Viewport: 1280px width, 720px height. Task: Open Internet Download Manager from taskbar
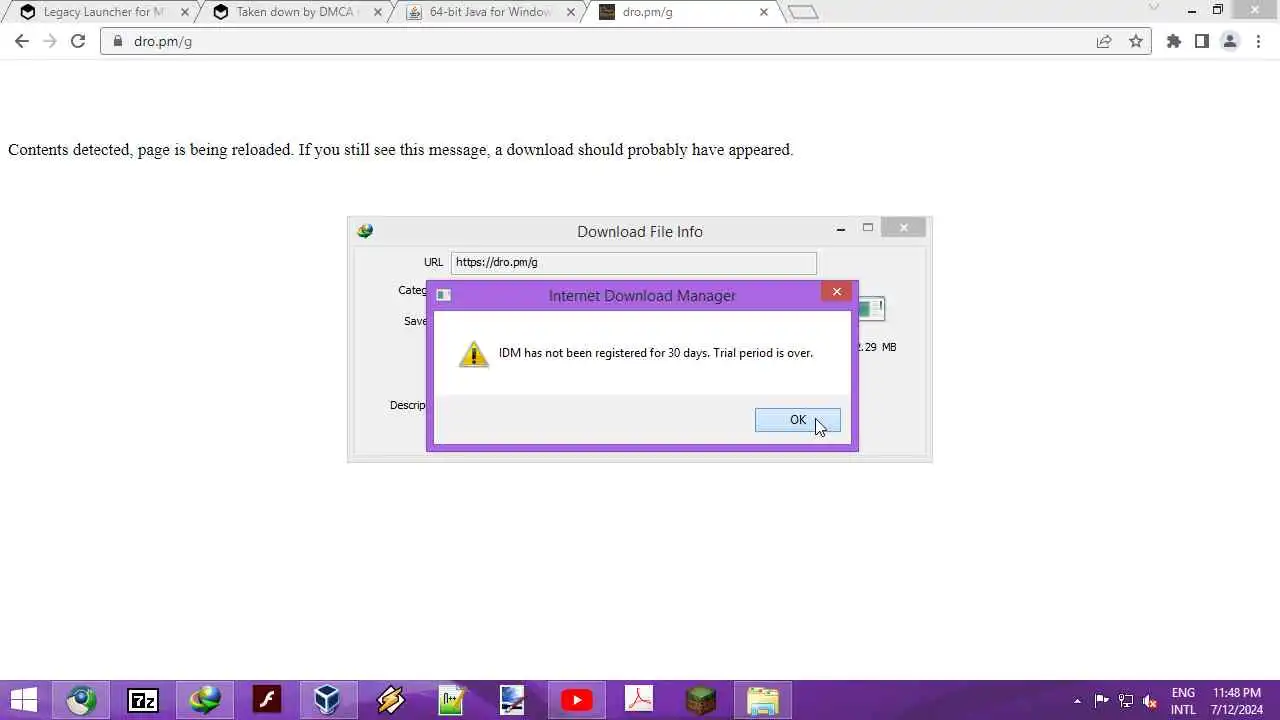pyautogui.click(x=205, y=700)
